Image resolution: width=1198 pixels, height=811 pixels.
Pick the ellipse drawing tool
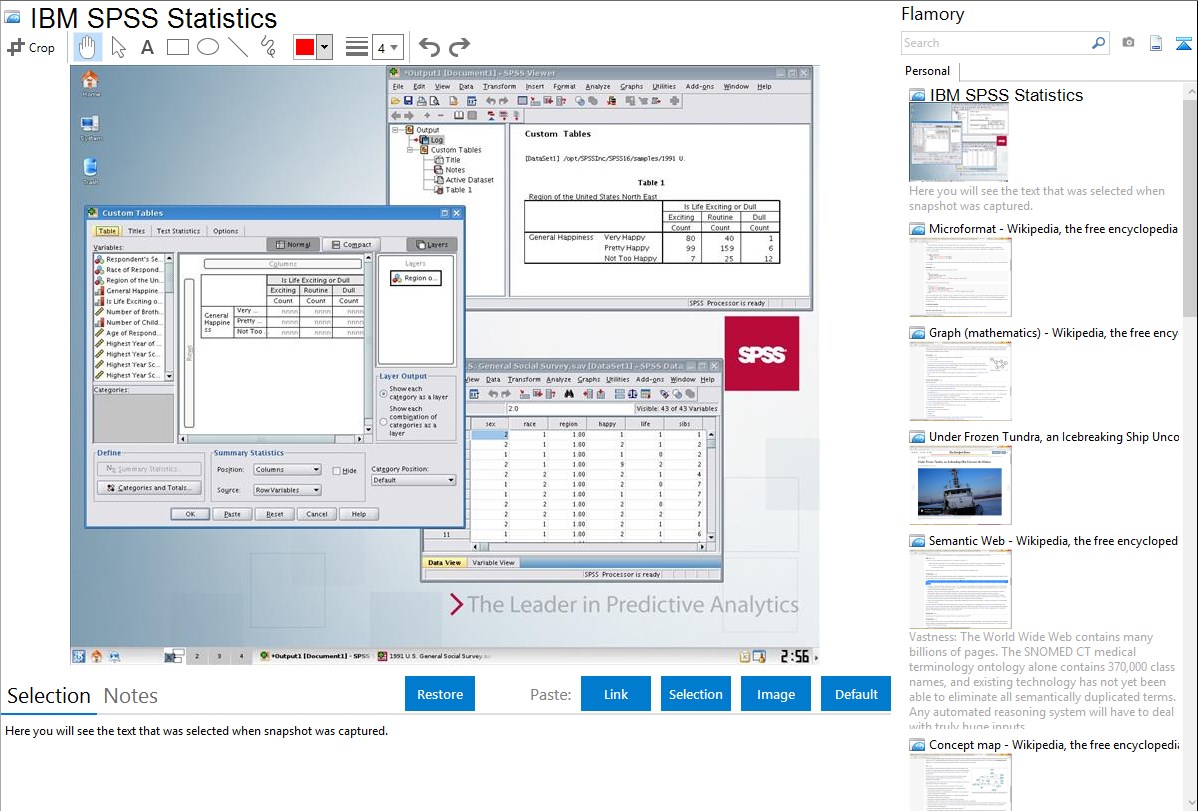point(208,47)
